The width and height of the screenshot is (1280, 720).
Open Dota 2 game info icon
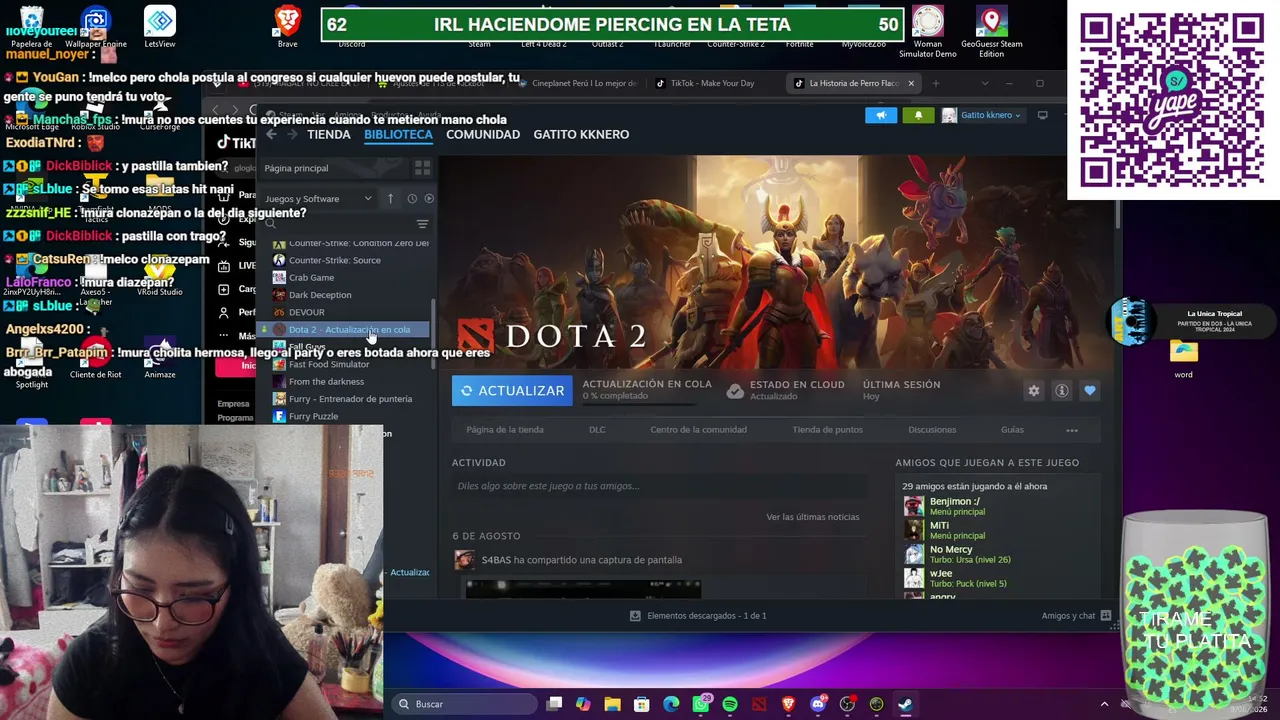point(1062,391)
